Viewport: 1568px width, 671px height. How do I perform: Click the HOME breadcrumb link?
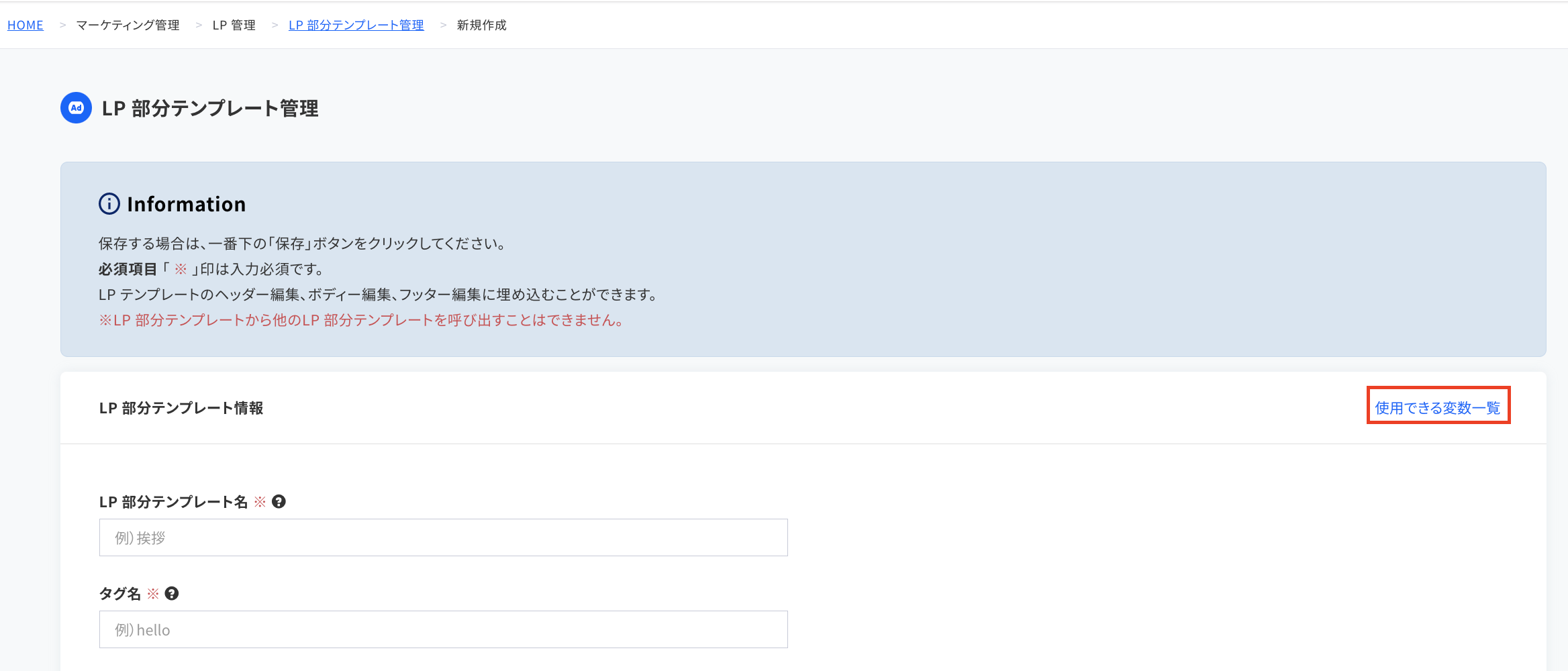click(26, 25)
